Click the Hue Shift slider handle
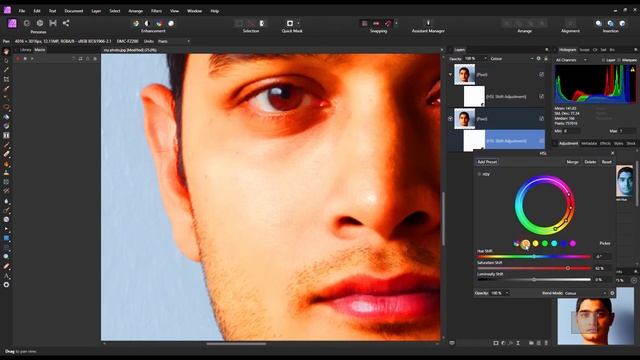Image resolution: width=640 pixels, height=360 pixels. coord(534,257)
